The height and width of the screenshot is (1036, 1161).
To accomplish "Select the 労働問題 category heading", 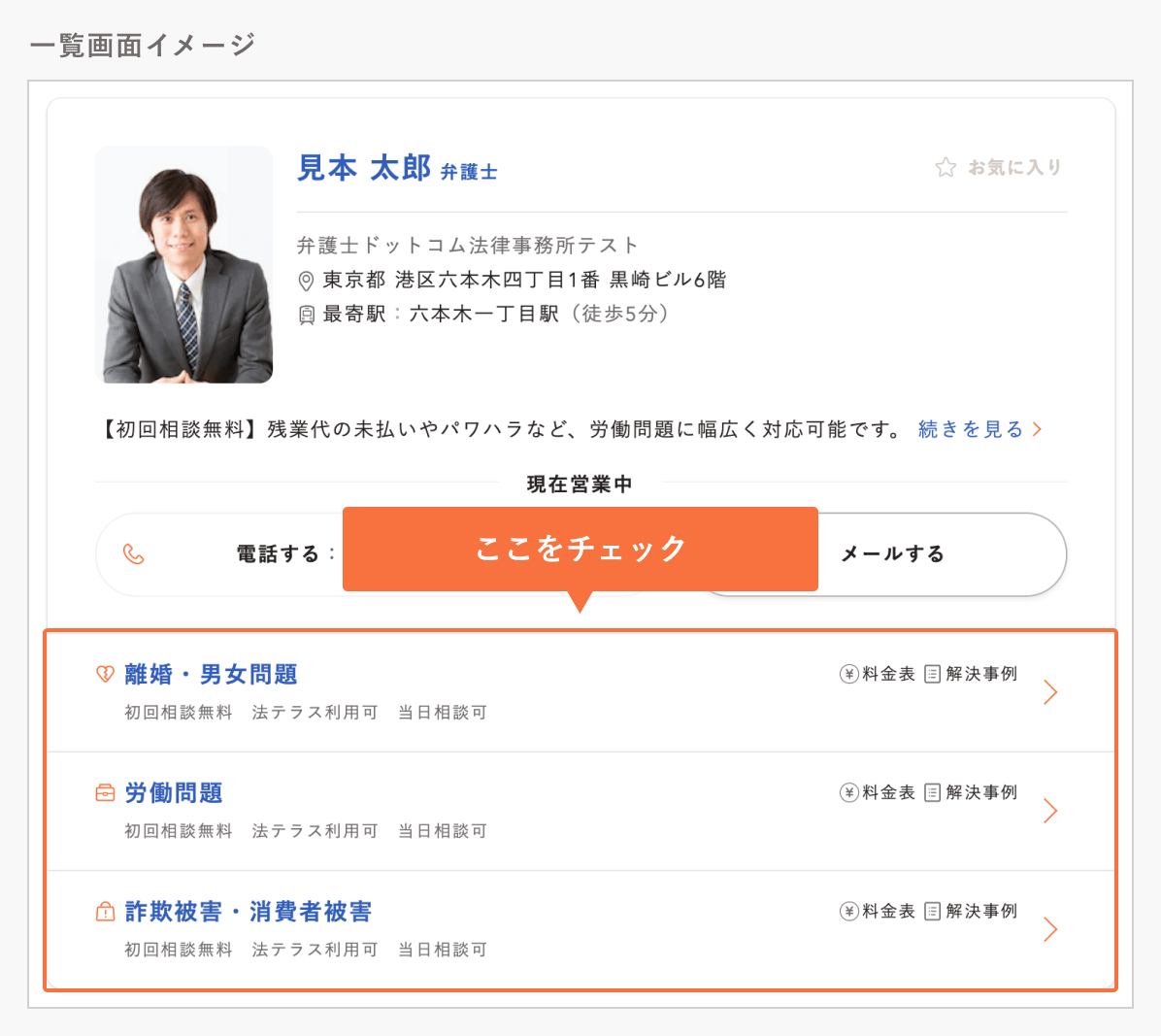I will pyautogui.click(x=174, y=793).
